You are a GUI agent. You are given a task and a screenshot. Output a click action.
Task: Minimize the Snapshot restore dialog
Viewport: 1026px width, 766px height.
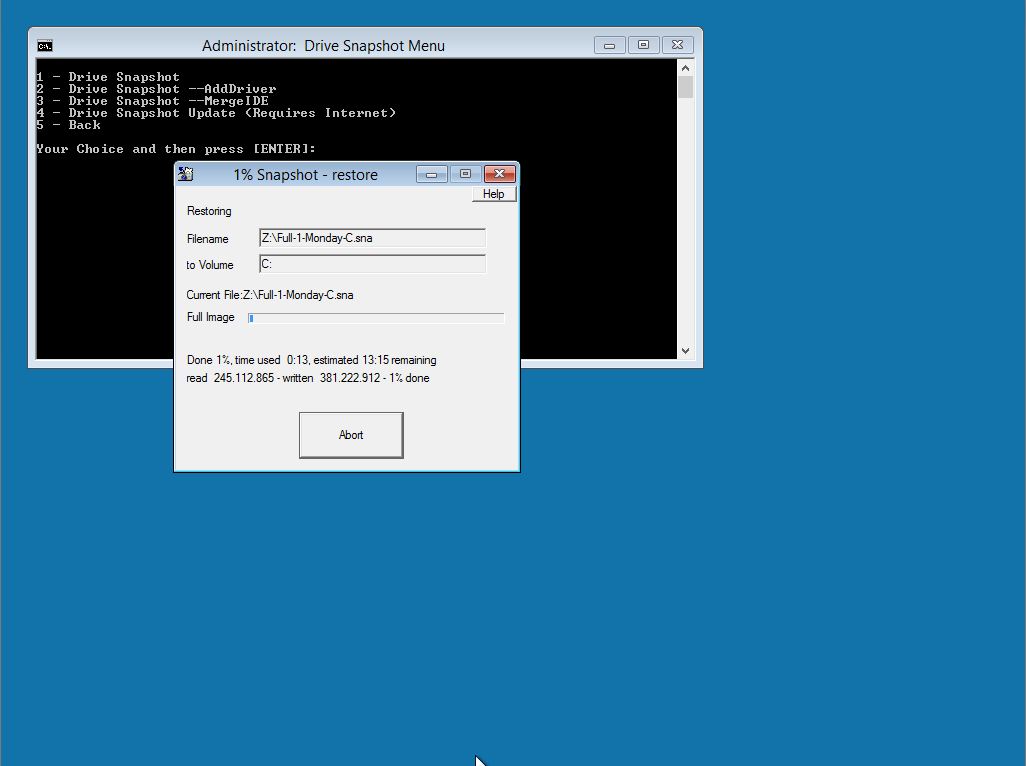[431, 174]
